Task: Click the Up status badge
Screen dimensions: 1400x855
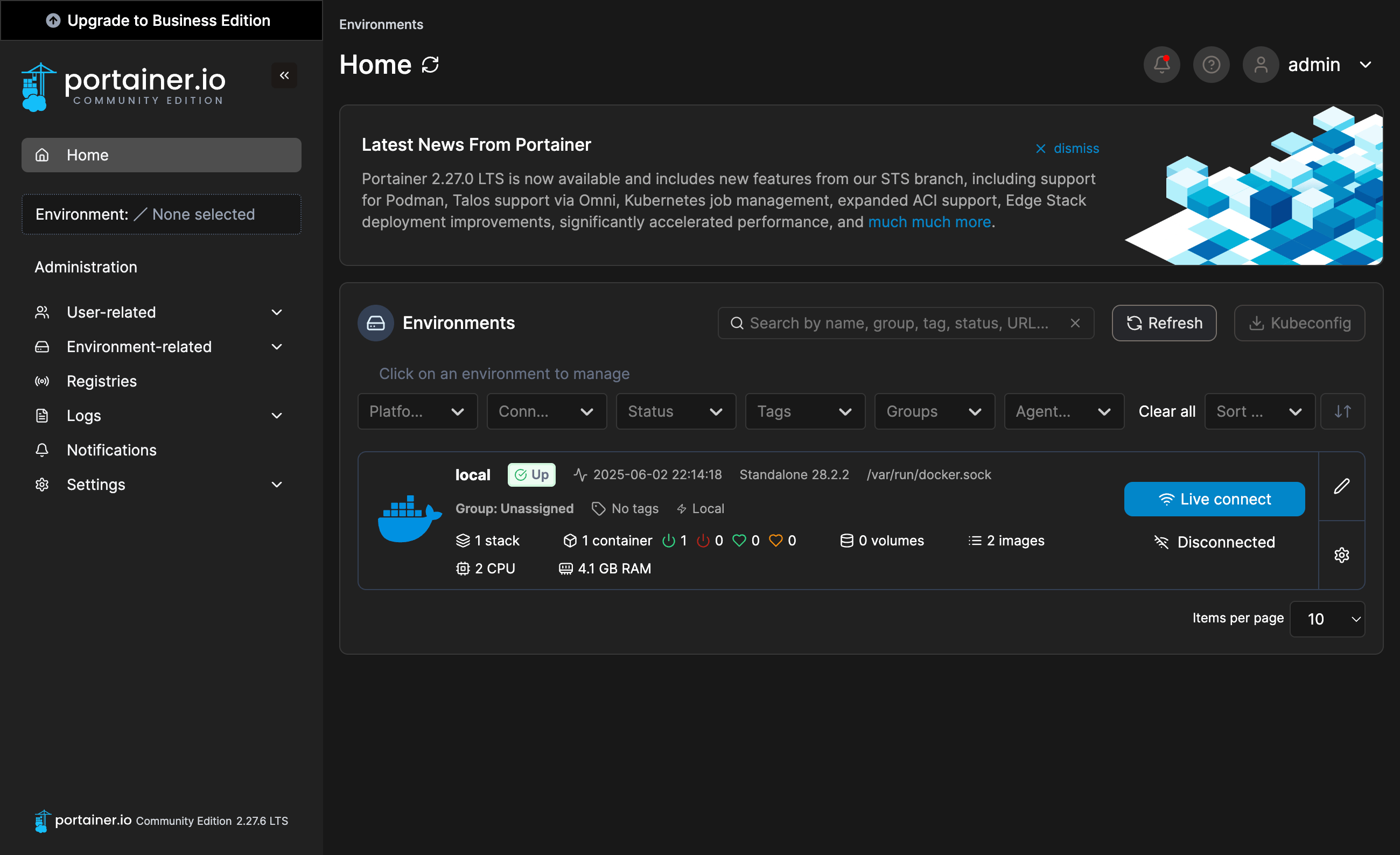Action: pyautogui.click(x=531, y=474)
